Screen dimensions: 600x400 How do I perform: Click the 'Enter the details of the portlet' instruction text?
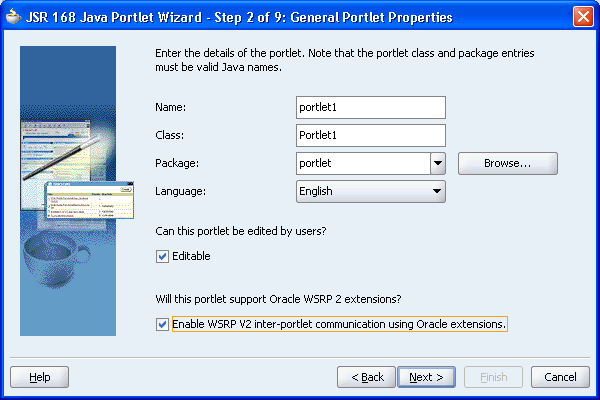click(344, 60)
